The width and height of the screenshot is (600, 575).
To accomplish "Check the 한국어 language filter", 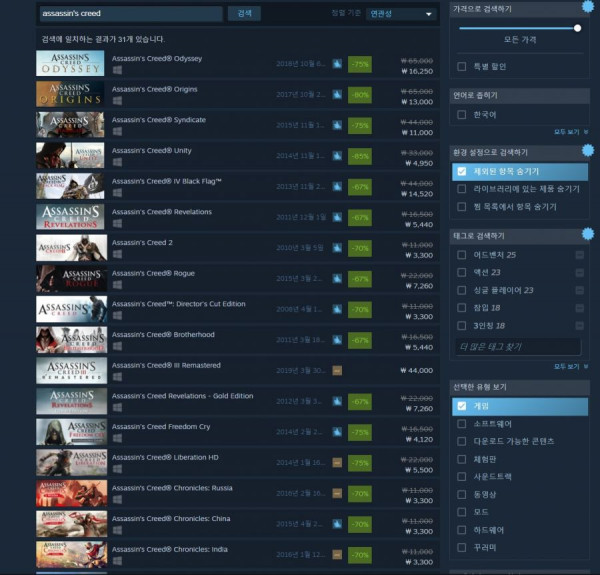I will pyautogui.click(x=462, y=114).
